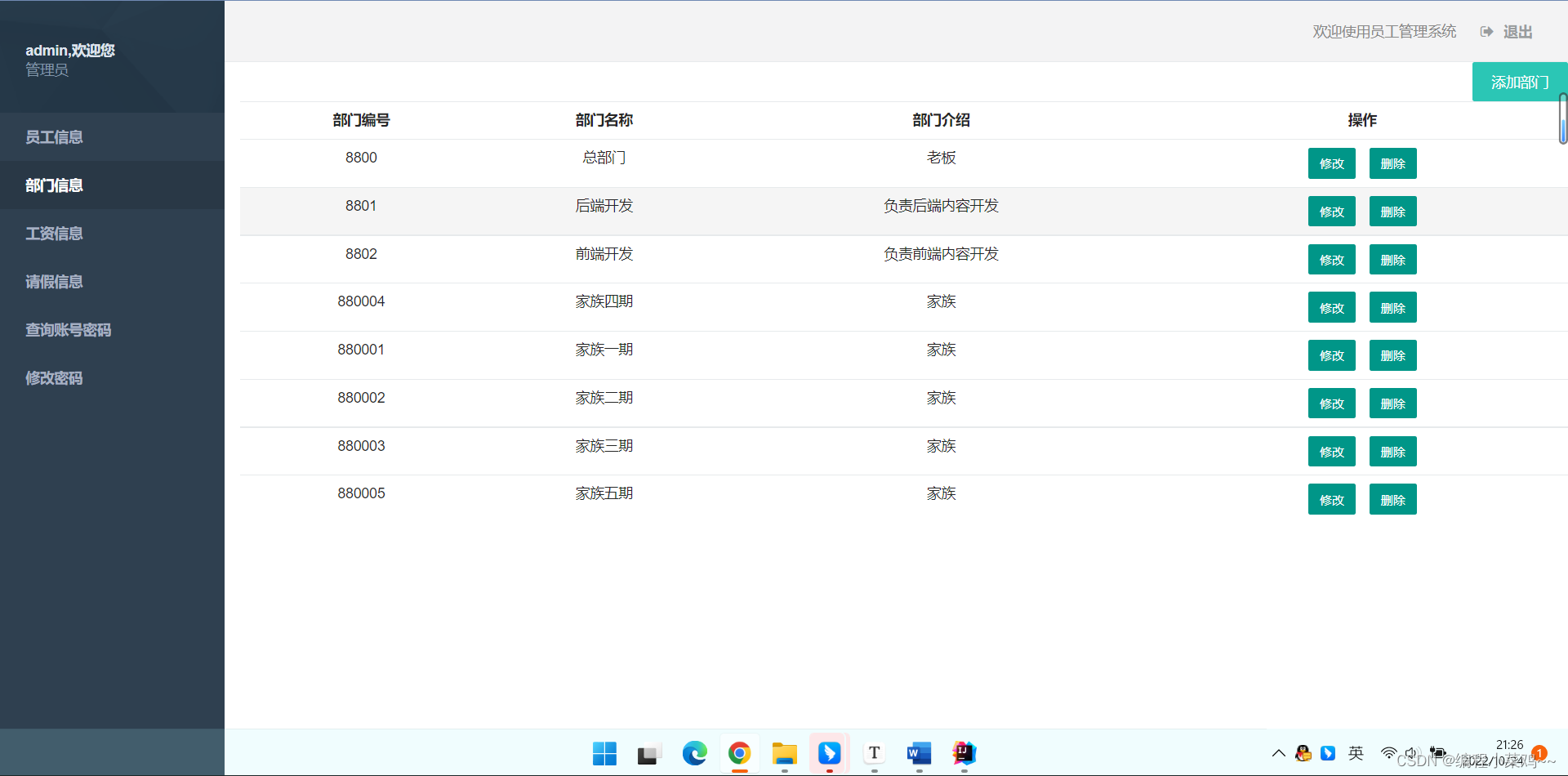Click 删除 for 家族二期 row
Image resolution: width=1568 pixels, height=776 pixels.
(1393, 404)
